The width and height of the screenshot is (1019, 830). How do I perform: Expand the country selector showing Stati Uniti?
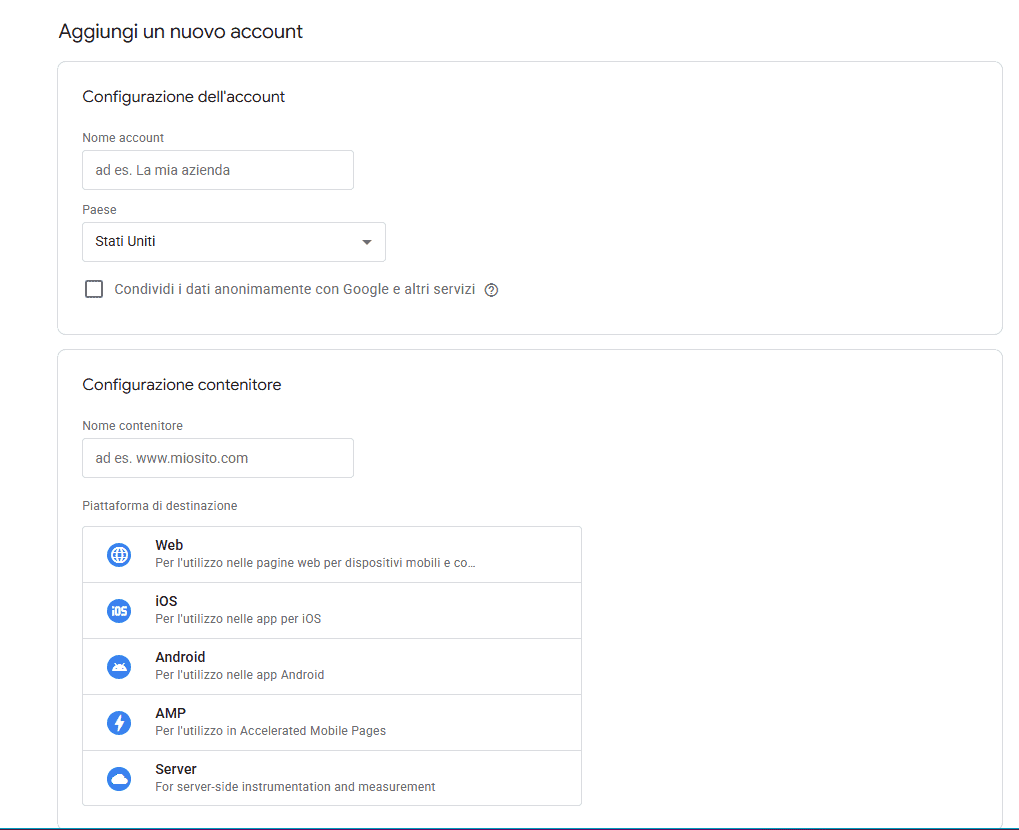point(233,241)
